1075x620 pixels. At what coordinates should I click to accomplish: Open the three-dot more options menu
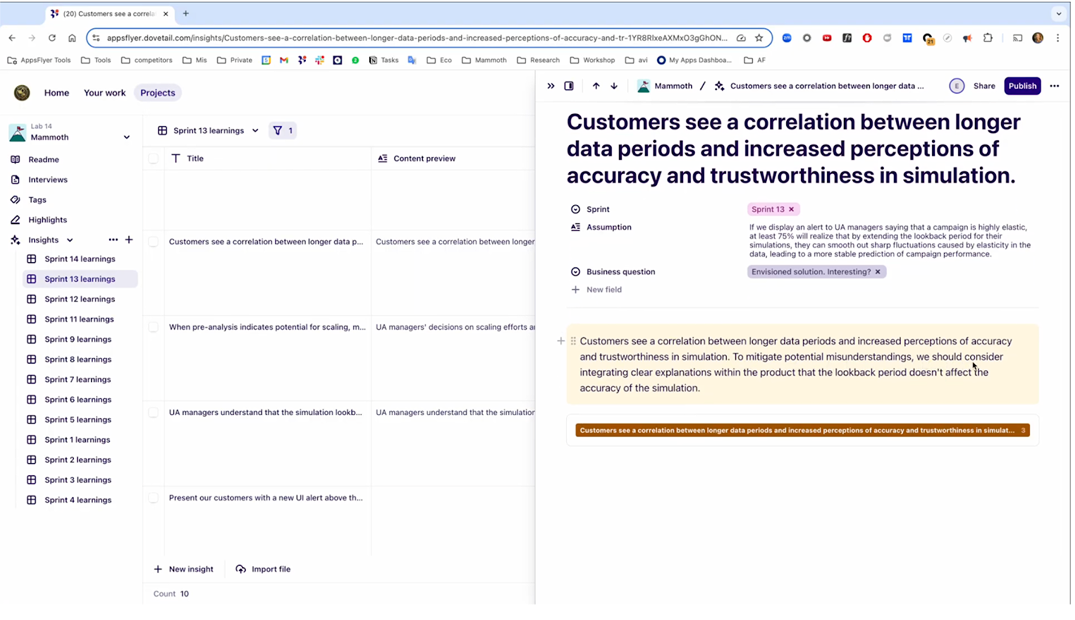pyautogui.click(x=1054, y=86)
